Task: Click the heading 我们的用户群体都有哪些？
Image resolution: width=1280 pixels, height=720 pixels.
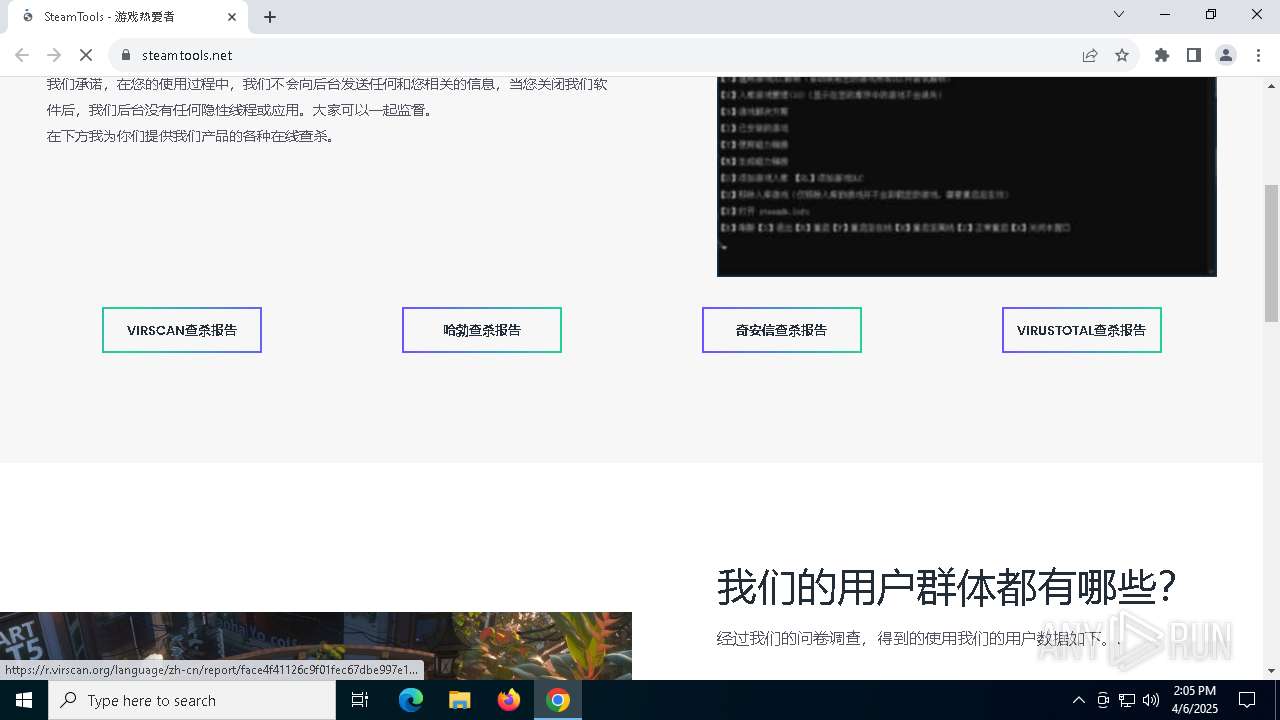Action: 947,587
